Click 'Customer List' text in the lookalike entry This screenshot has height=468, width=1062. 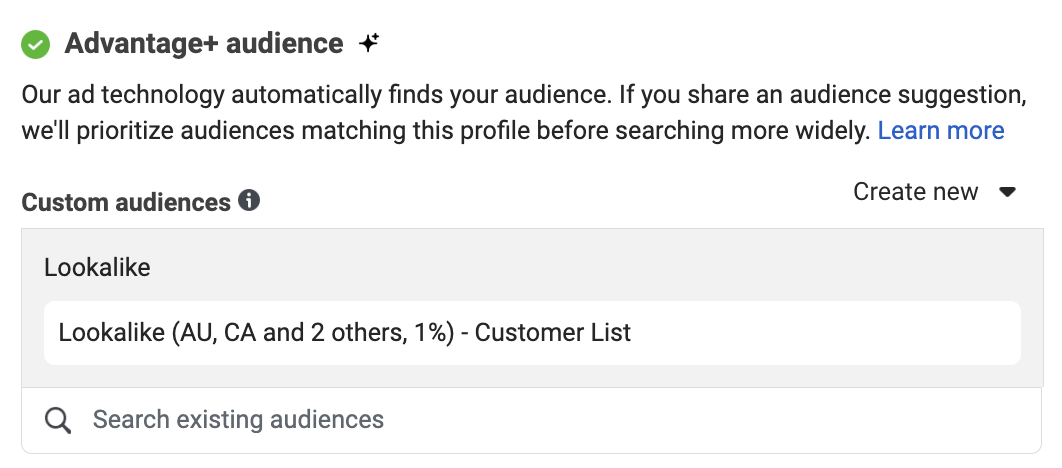553,333
